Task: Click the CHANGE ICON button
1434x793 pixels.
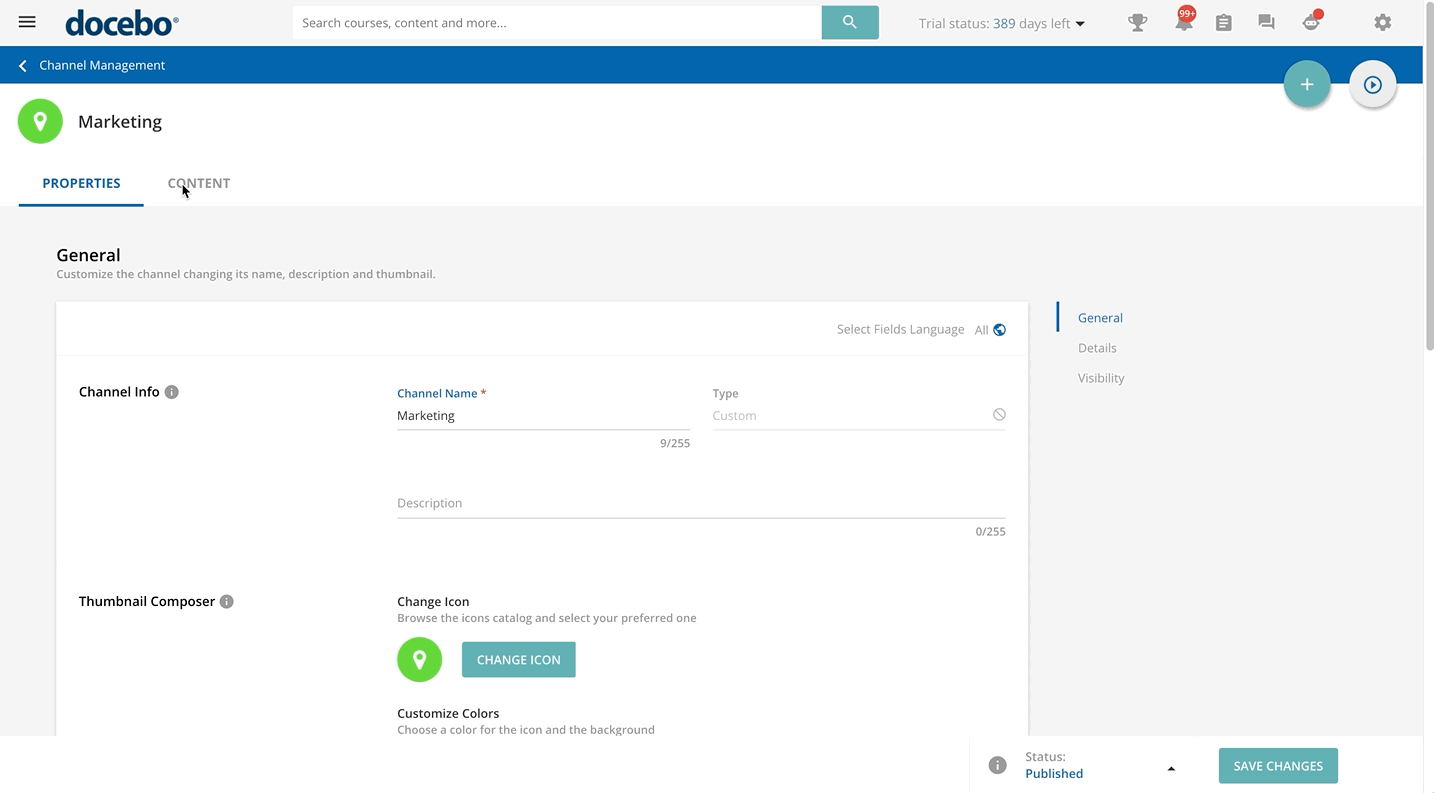Action: click(x=518, y=660)
